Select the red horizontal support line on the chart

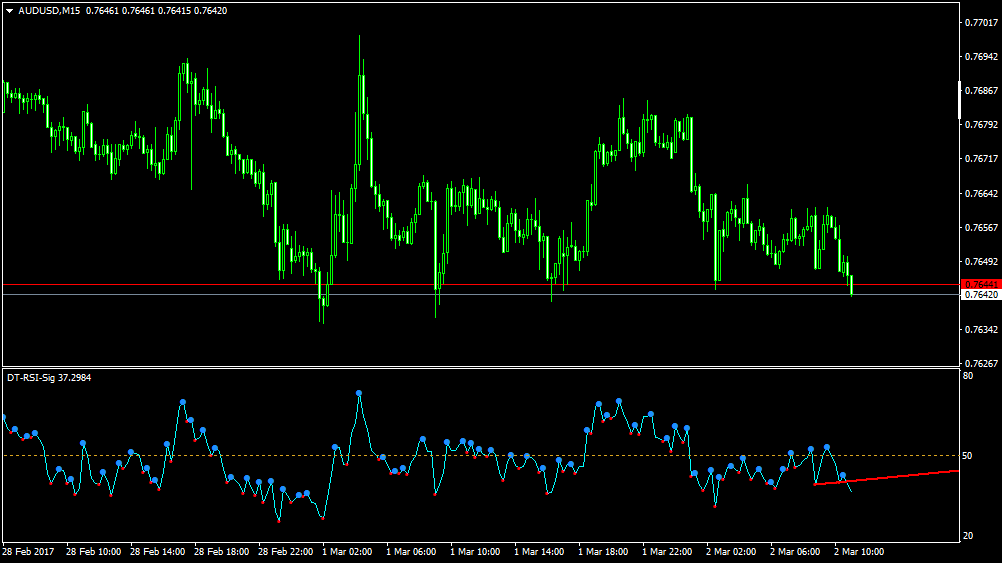click(481, 284)
